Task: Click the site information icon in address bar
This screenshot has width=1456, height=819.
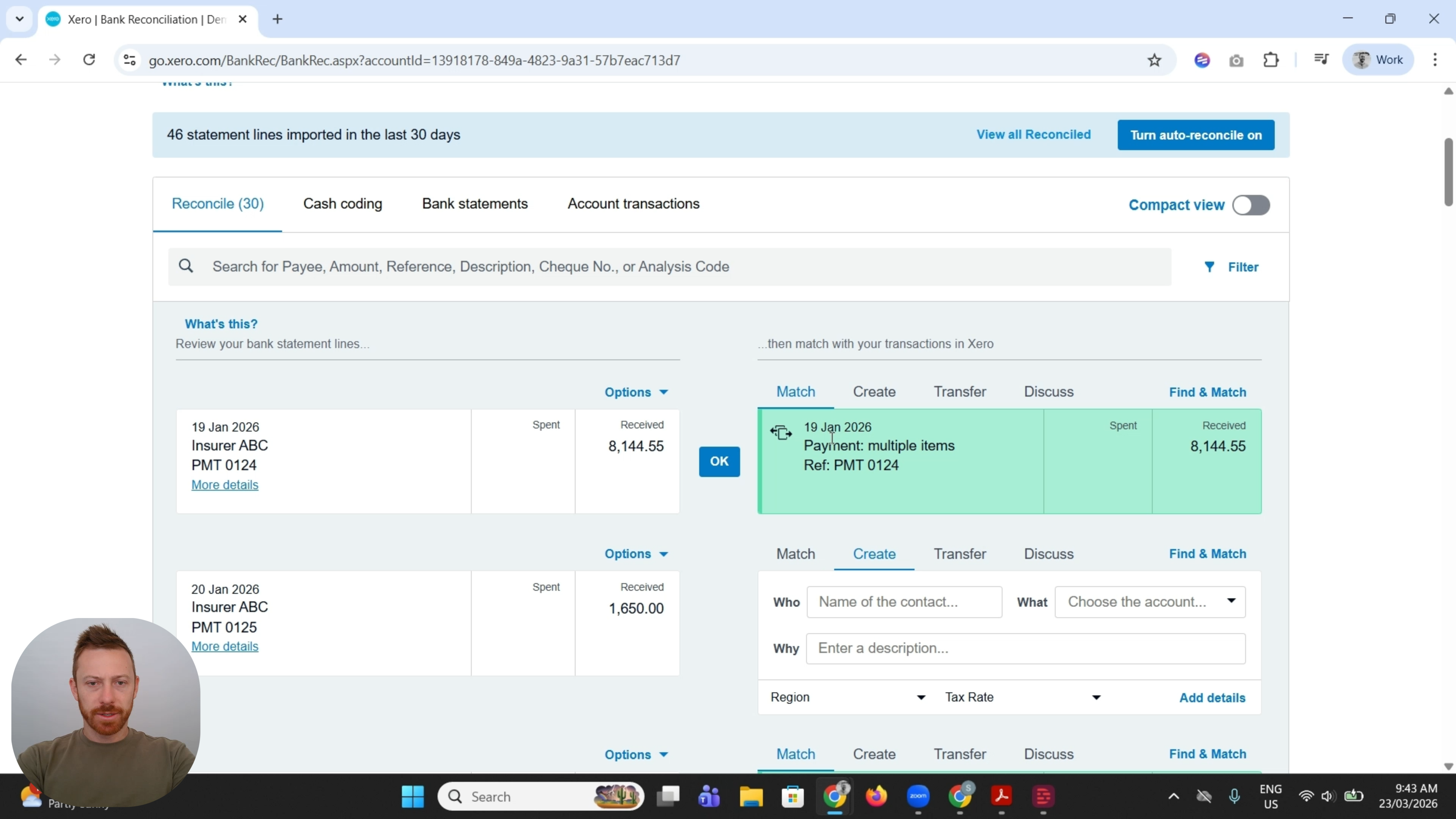Action: pyautogui.click(x=129, y=60)
